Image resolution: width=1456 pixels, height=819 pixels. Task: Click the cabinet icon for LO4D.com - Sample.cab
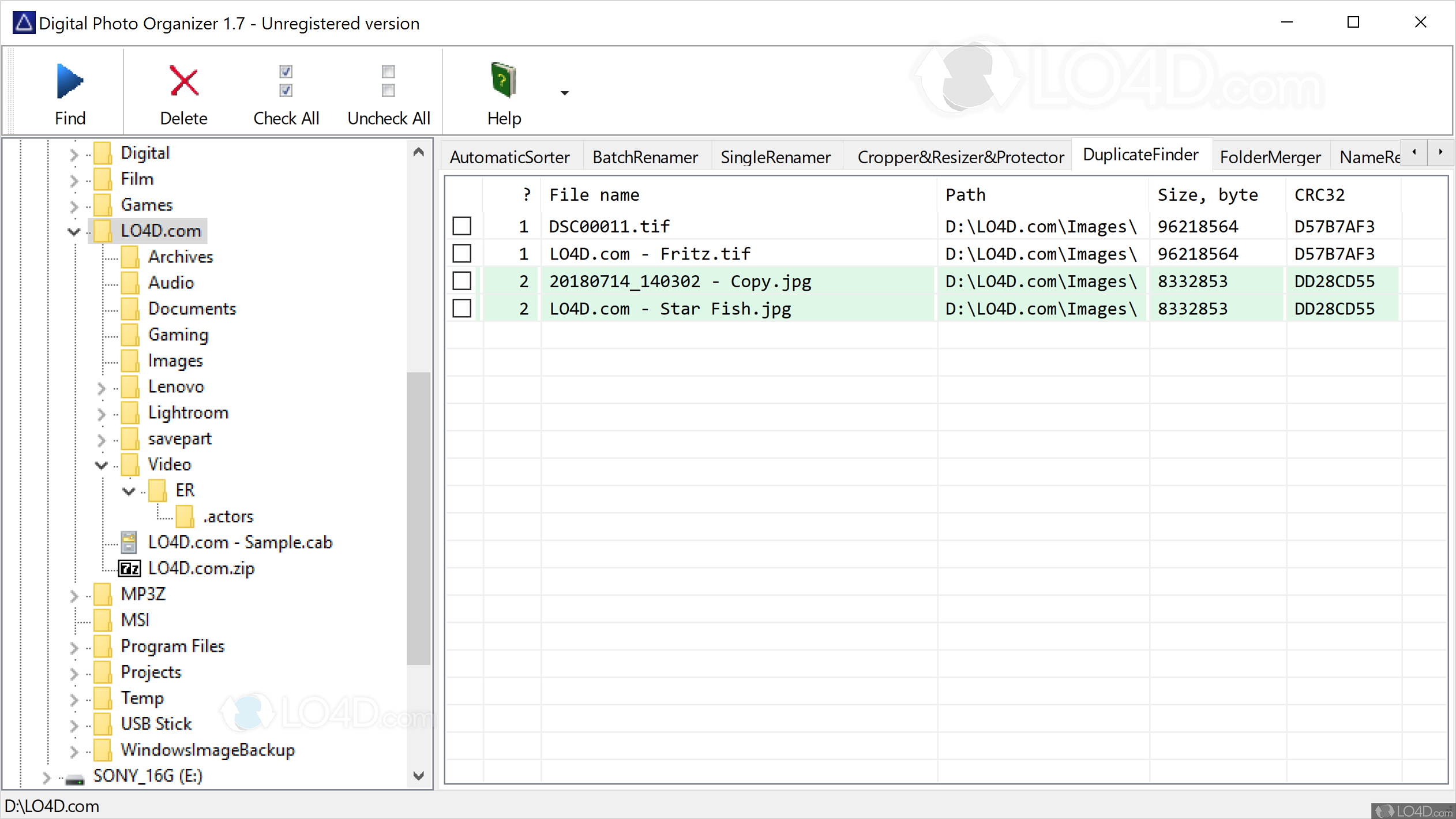click(x=128, y=542)
